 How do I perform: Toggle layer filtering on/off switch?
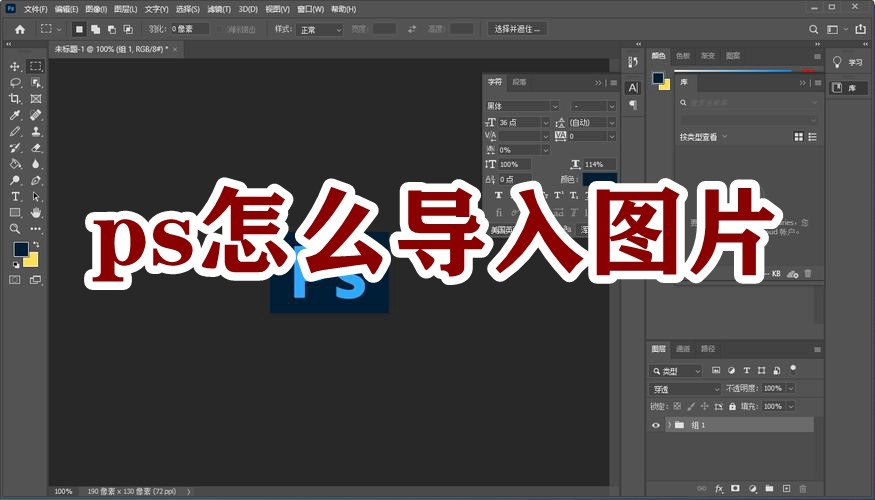[793, 369]
